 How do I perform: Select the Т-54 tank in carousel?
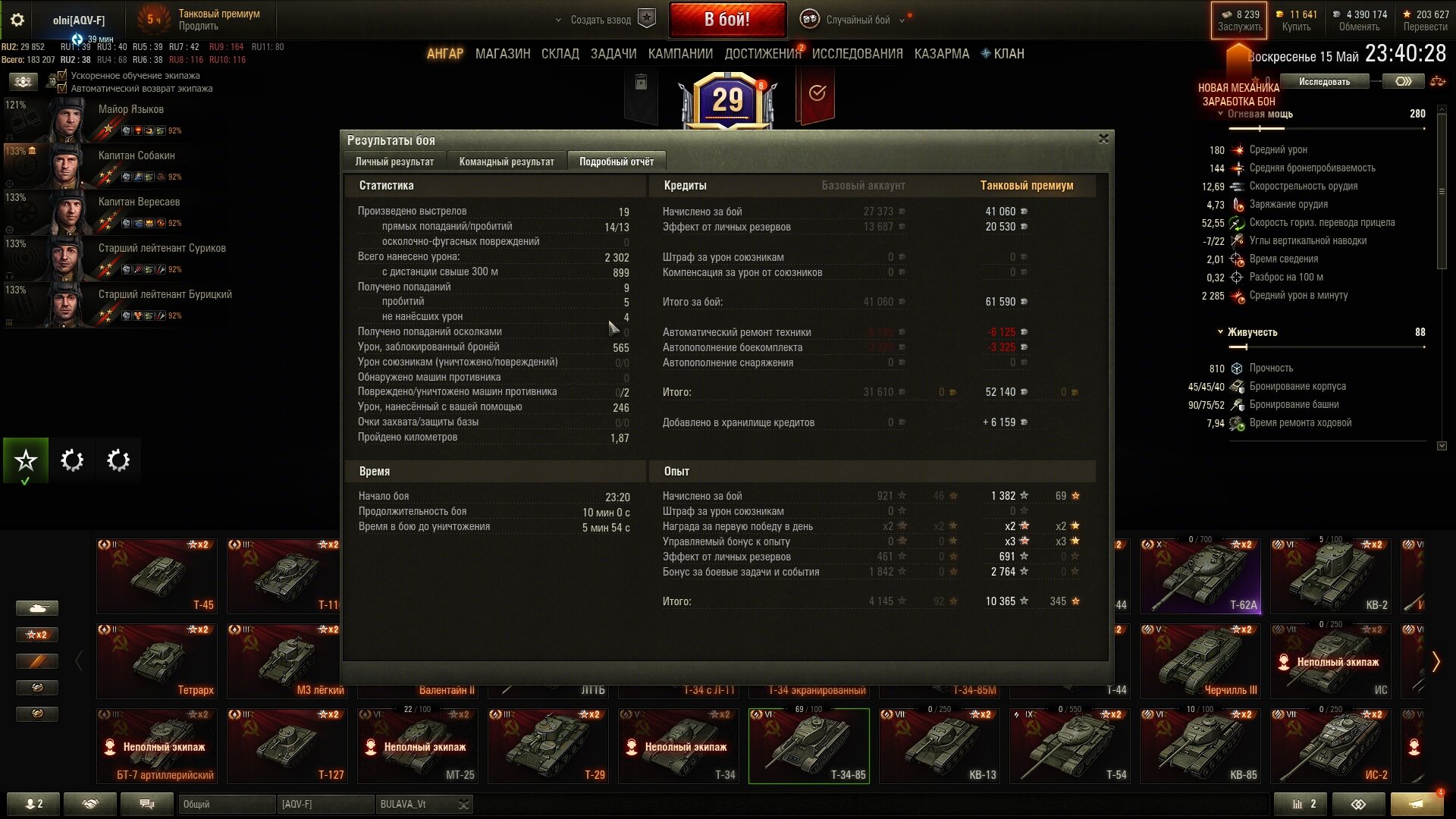(x=1069, y=745)
